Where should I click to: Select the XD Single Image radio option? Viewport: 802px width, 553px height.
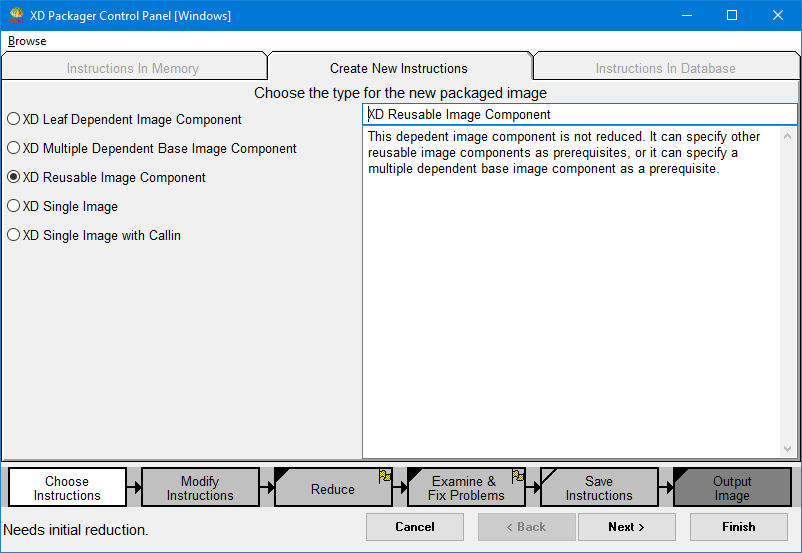tap(13, 206)
